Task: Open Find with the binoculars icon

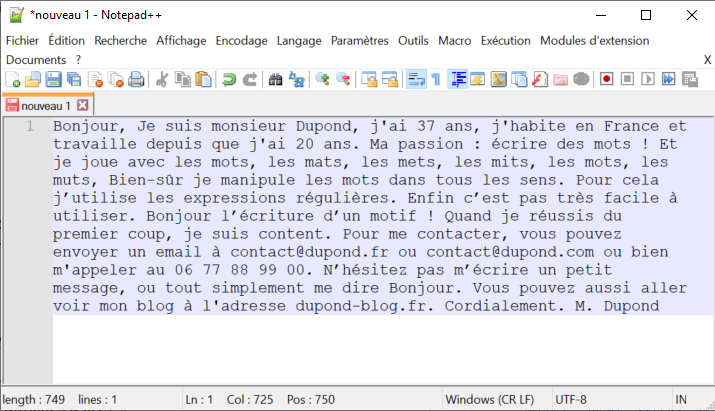Action: tap(276, 79)
